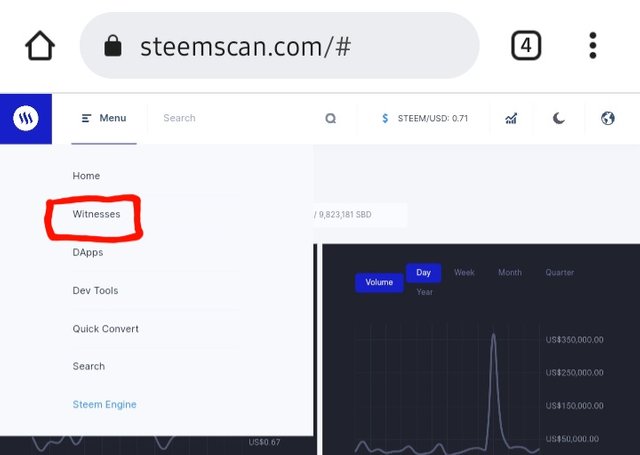
Task: Tap the steemscan.com address bar
Action: (x=280, y=46)
